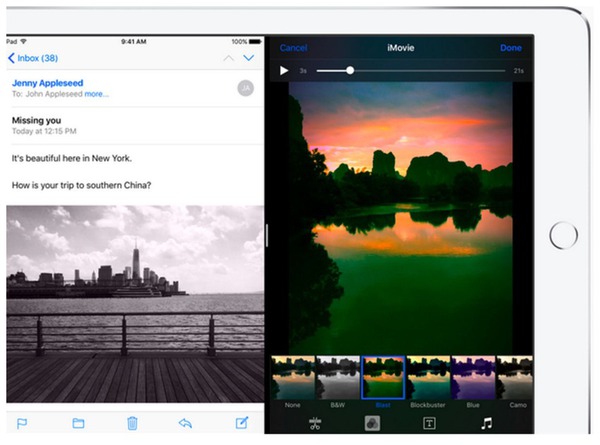Image resolution: width=600 pixels, height=445 pixels.
Task: Open the titles text tool
Action: (429, 424)
